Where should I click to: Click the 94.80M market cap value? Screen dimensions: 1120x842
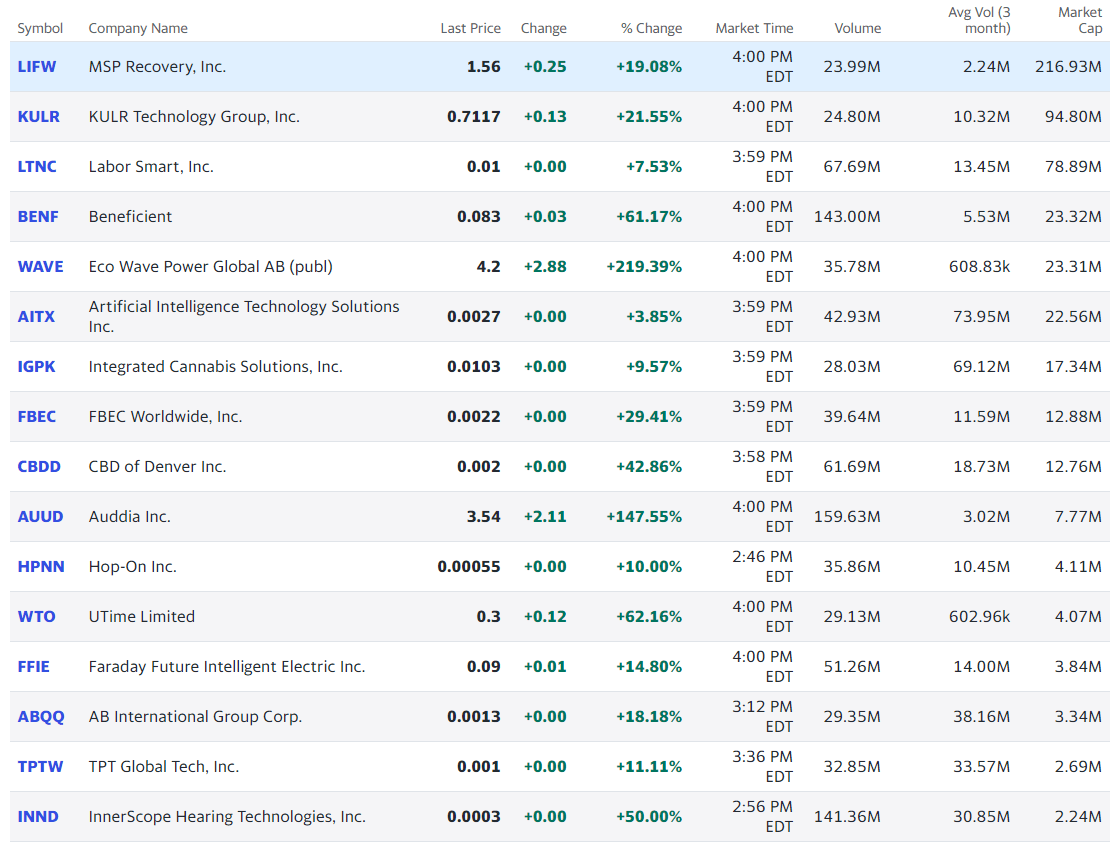tap(1074, 116)
